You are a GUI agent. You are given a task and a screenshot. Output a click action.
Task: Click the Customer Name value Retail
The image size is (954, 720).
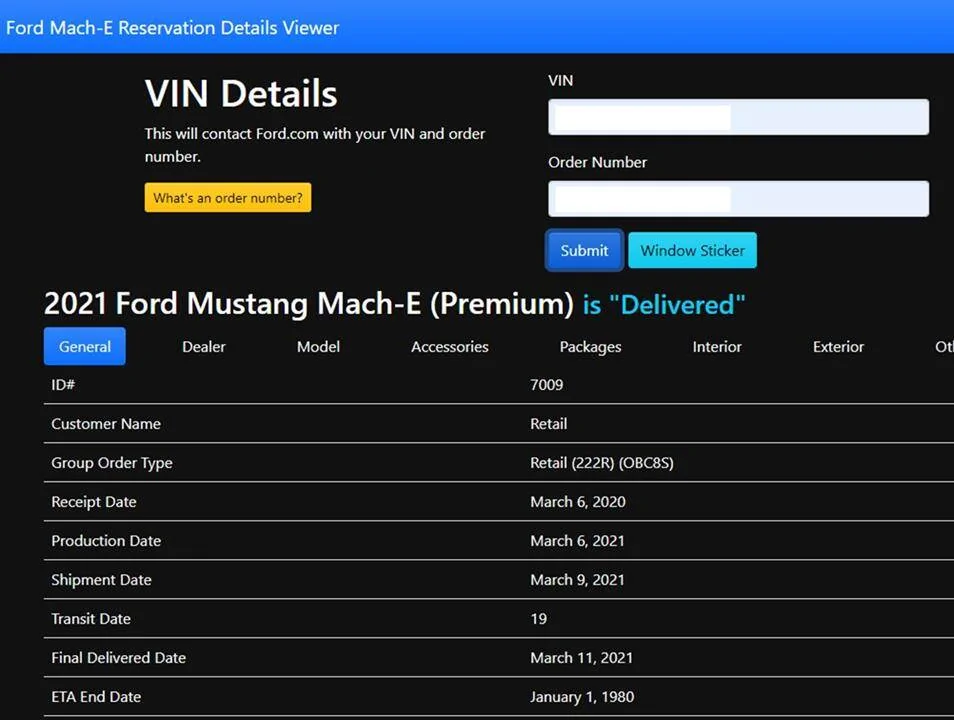548,424
